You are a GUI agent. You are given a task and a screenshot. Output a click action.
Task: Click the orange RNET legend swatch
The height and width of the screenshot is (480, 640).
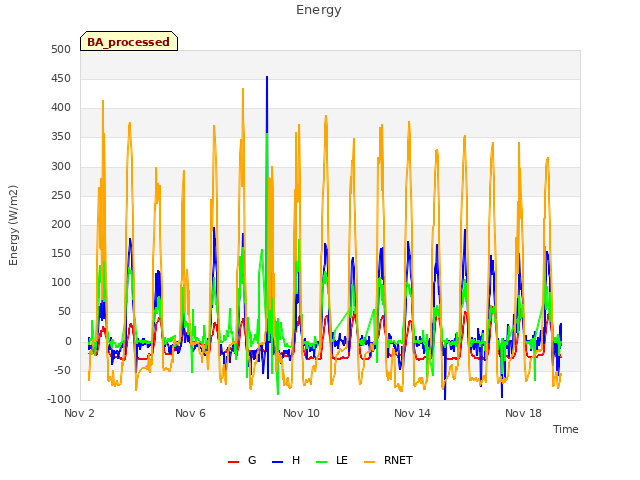coord(369,462)
